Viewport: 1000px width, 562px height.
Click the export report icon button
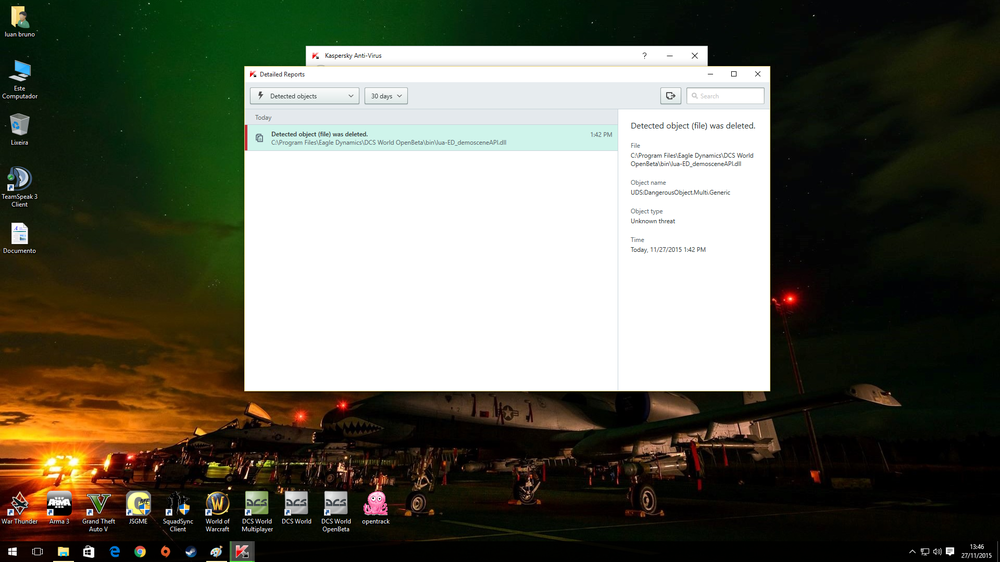point(670,96)
